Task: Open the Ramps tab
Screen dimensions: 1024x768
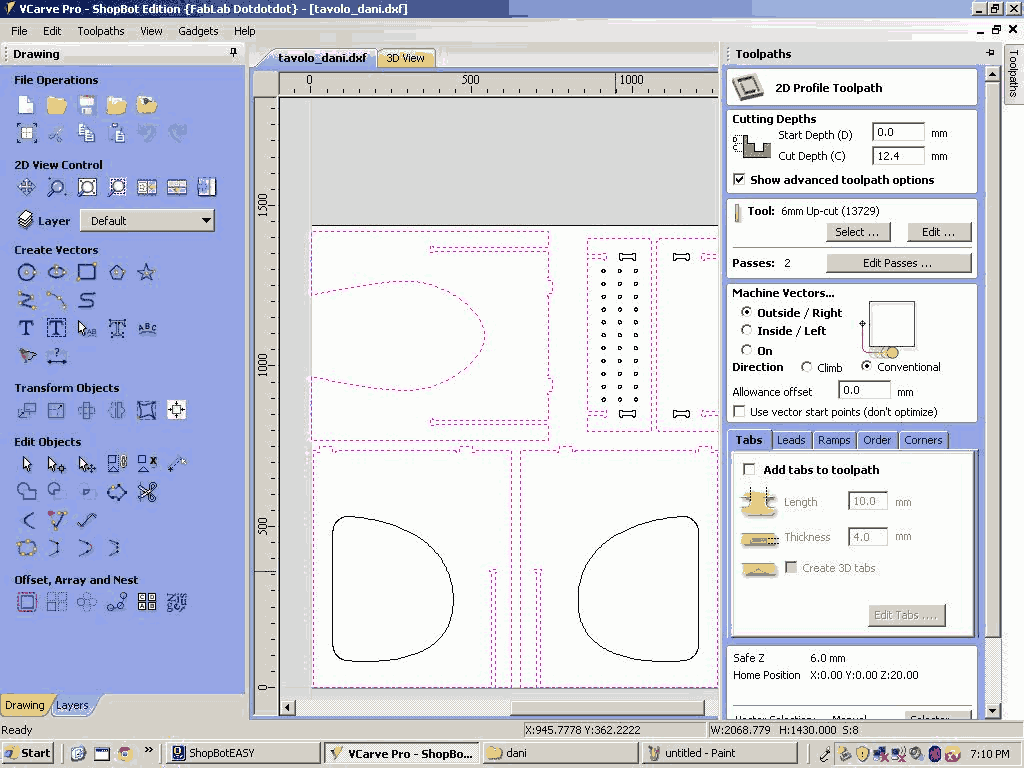Action: click(833, 440)
